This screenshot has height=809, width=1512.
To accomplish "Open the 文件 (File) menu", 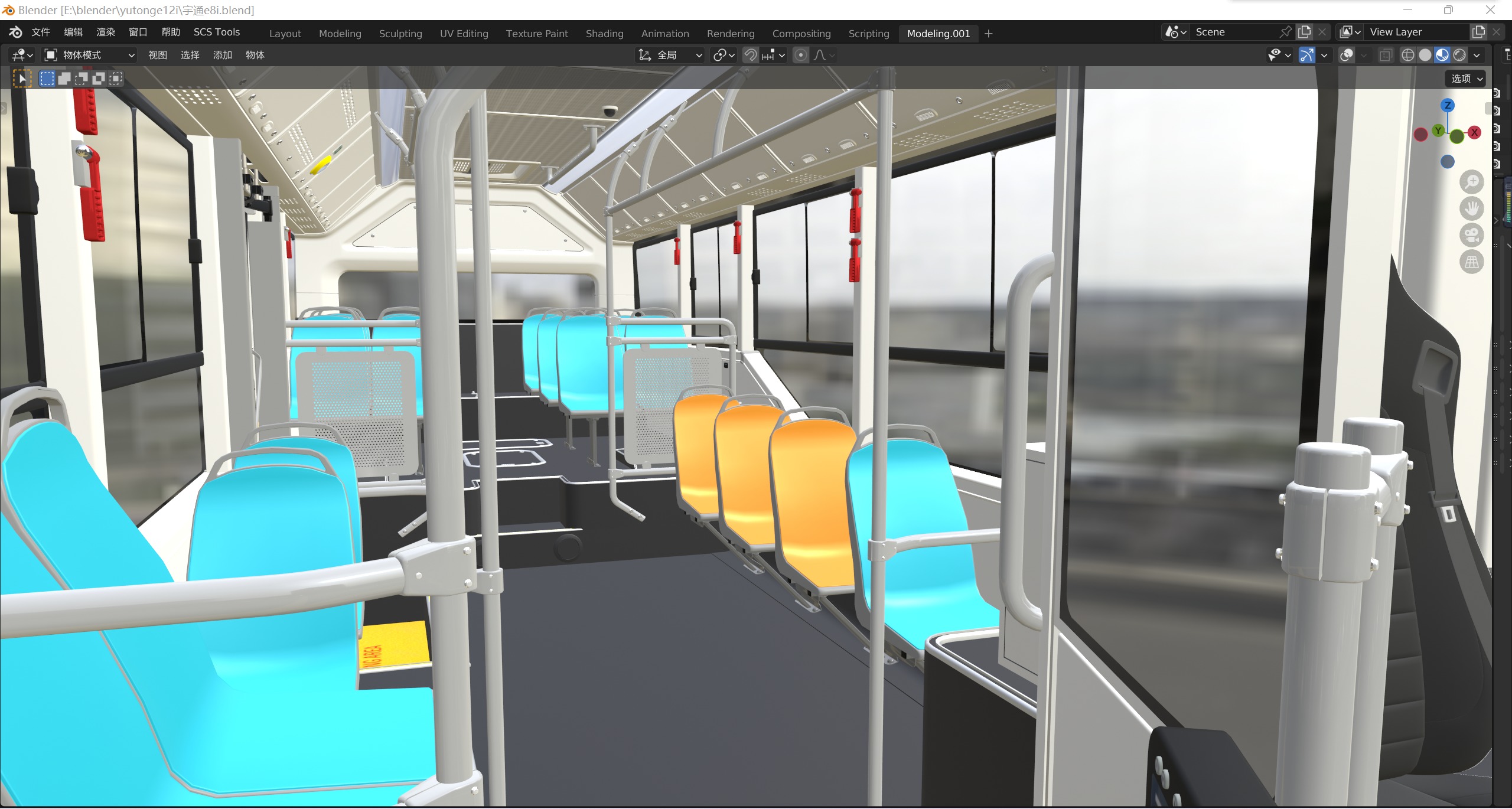I will [40, 32].
